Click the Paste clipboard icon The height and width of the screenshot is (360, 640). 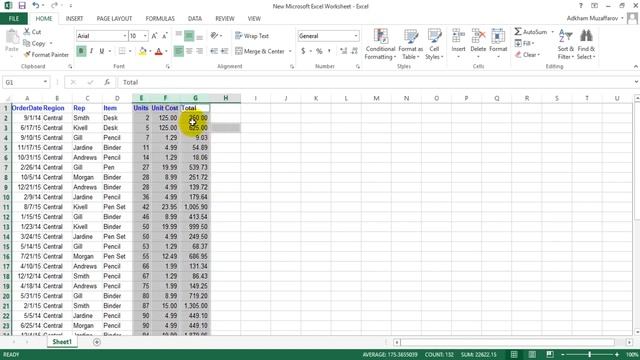(x=12, y=37)
